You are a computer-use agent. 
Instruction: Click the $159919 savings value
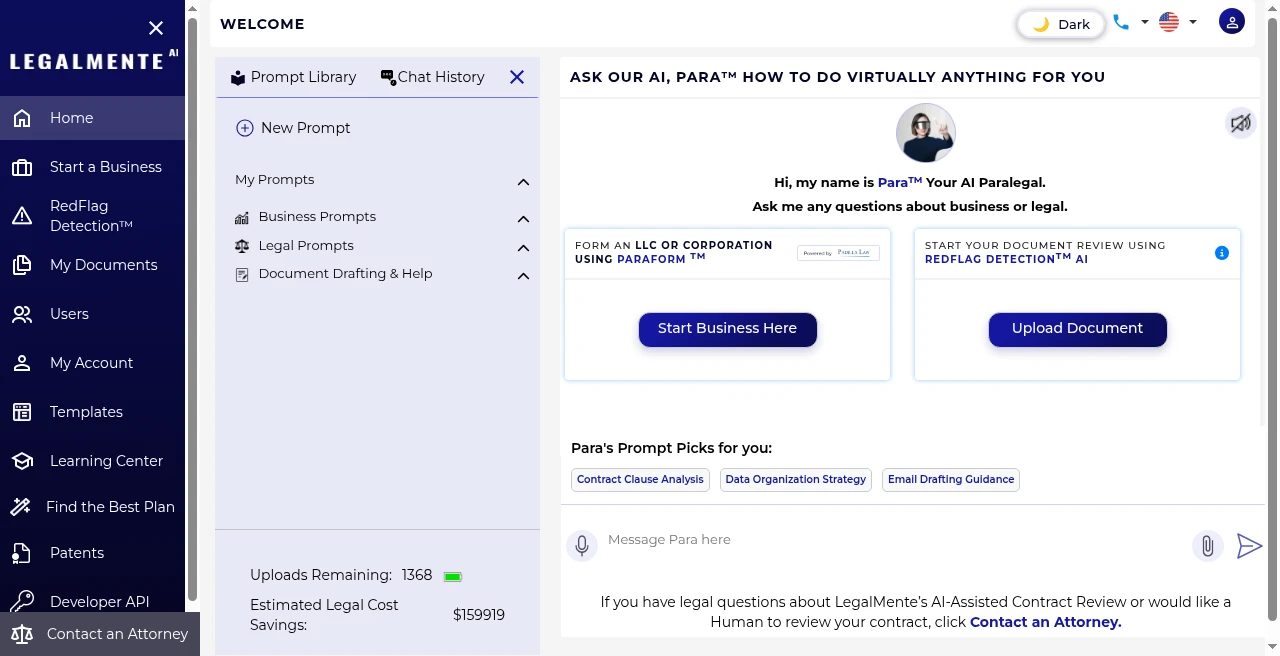pos(479,615)
